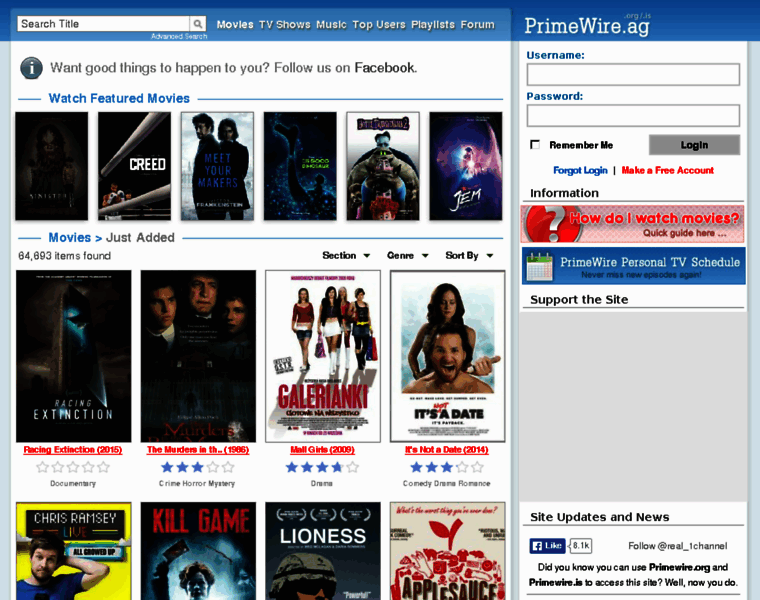Click It's Not a Date (2014) link

pyautogui.click(x=446, y=450)
